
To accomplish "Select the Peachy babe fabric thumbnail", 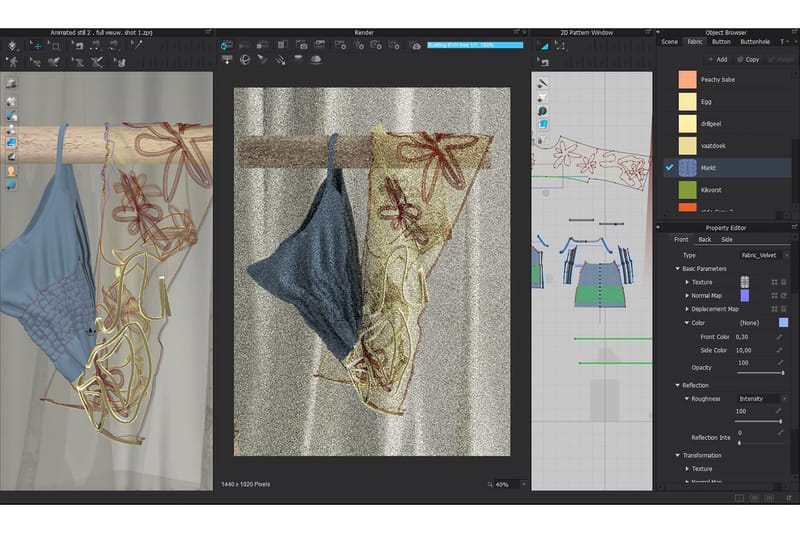I will (687, 79).
